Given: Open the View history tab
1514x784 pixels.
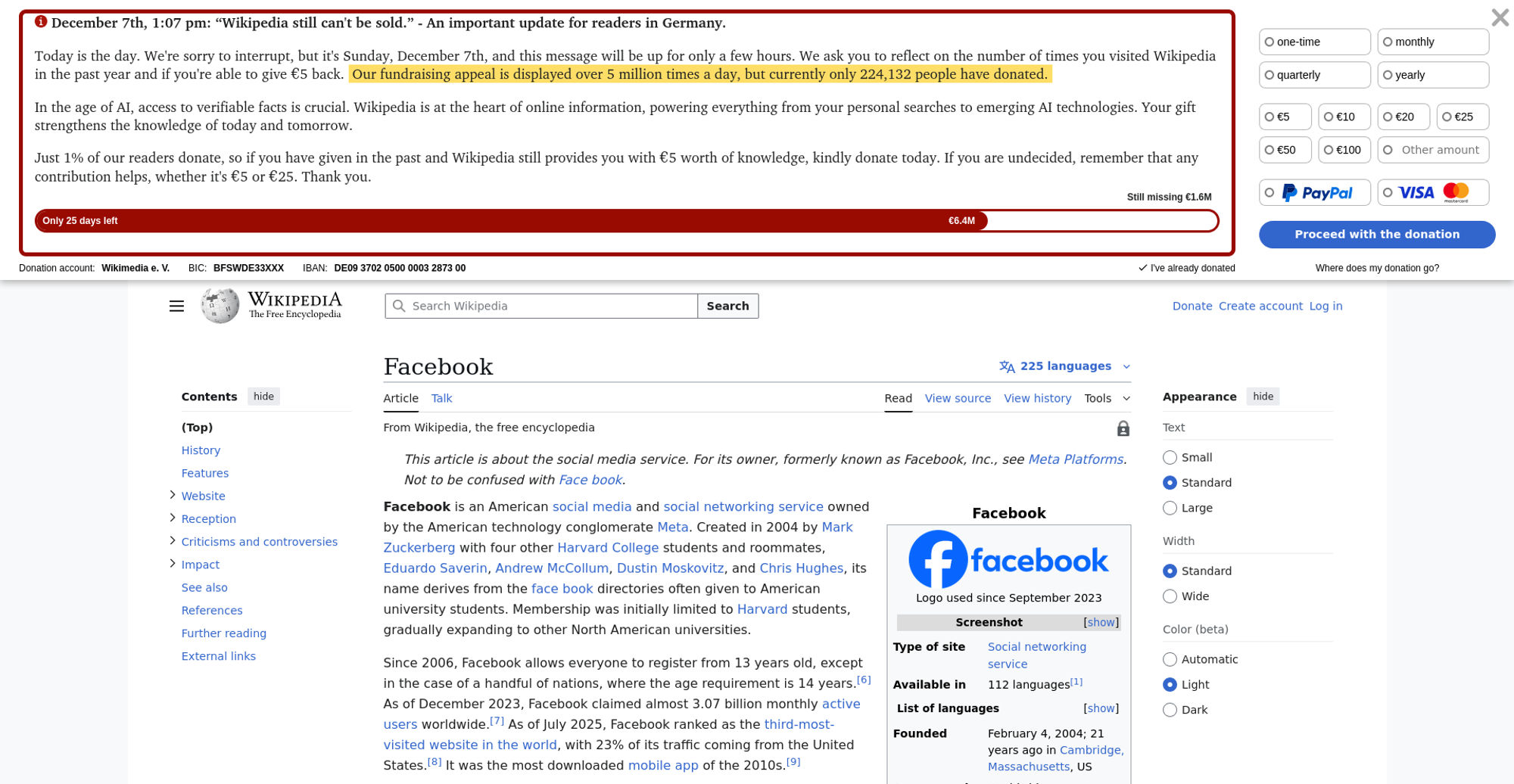Looking at the screenshot, I should (1037, 399).
